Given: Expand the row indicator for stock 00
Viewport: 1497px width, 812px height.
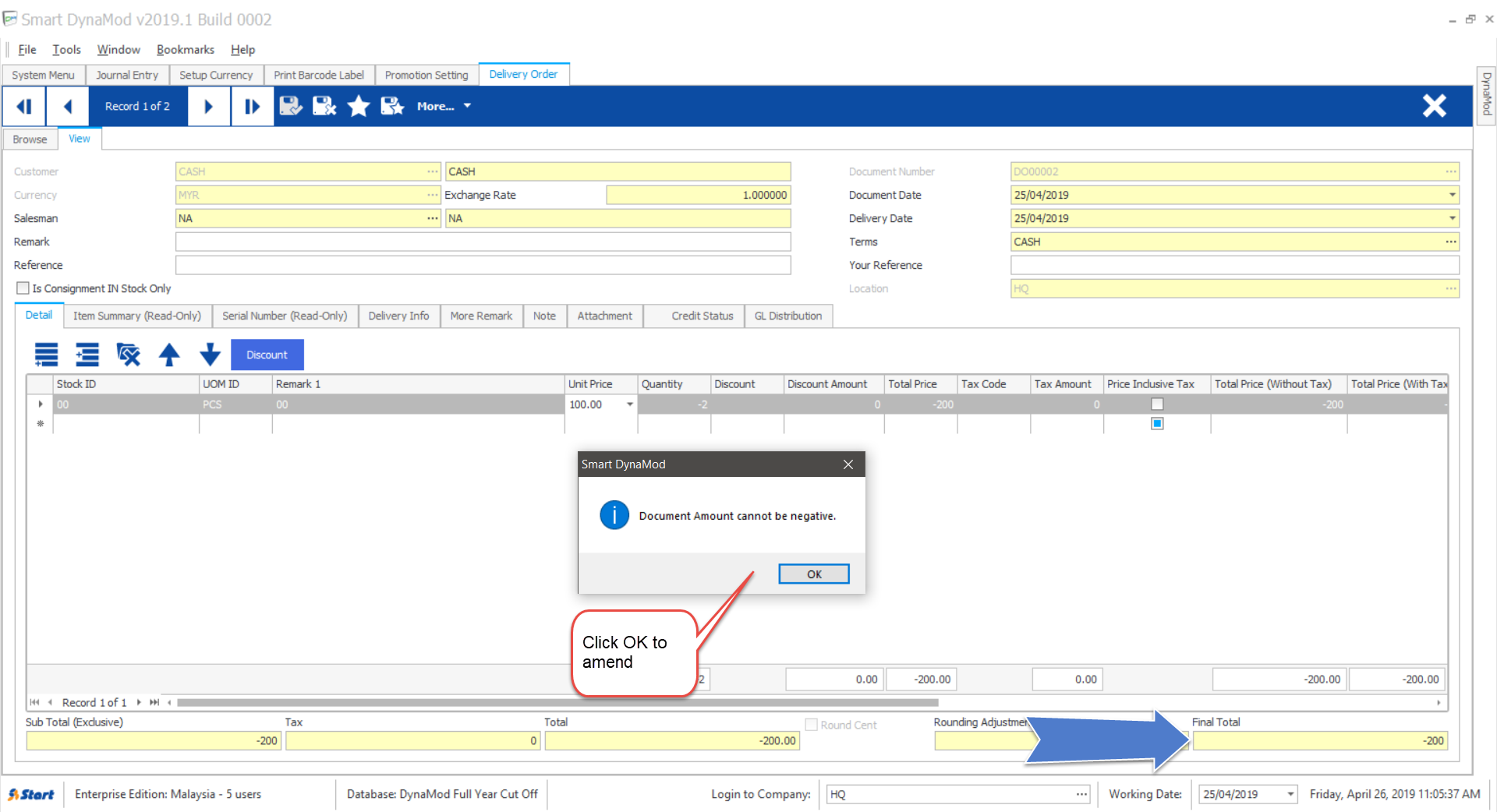Looking at the screenshot, I should pos(41,404).
